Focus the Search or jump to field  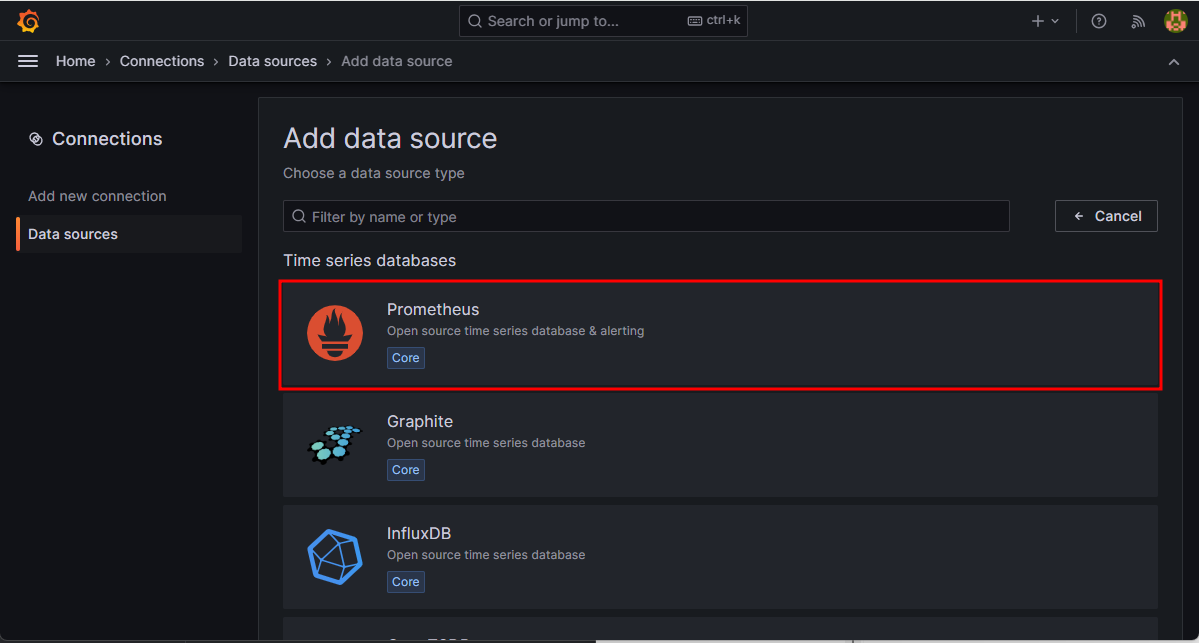(x=603, y=21)
